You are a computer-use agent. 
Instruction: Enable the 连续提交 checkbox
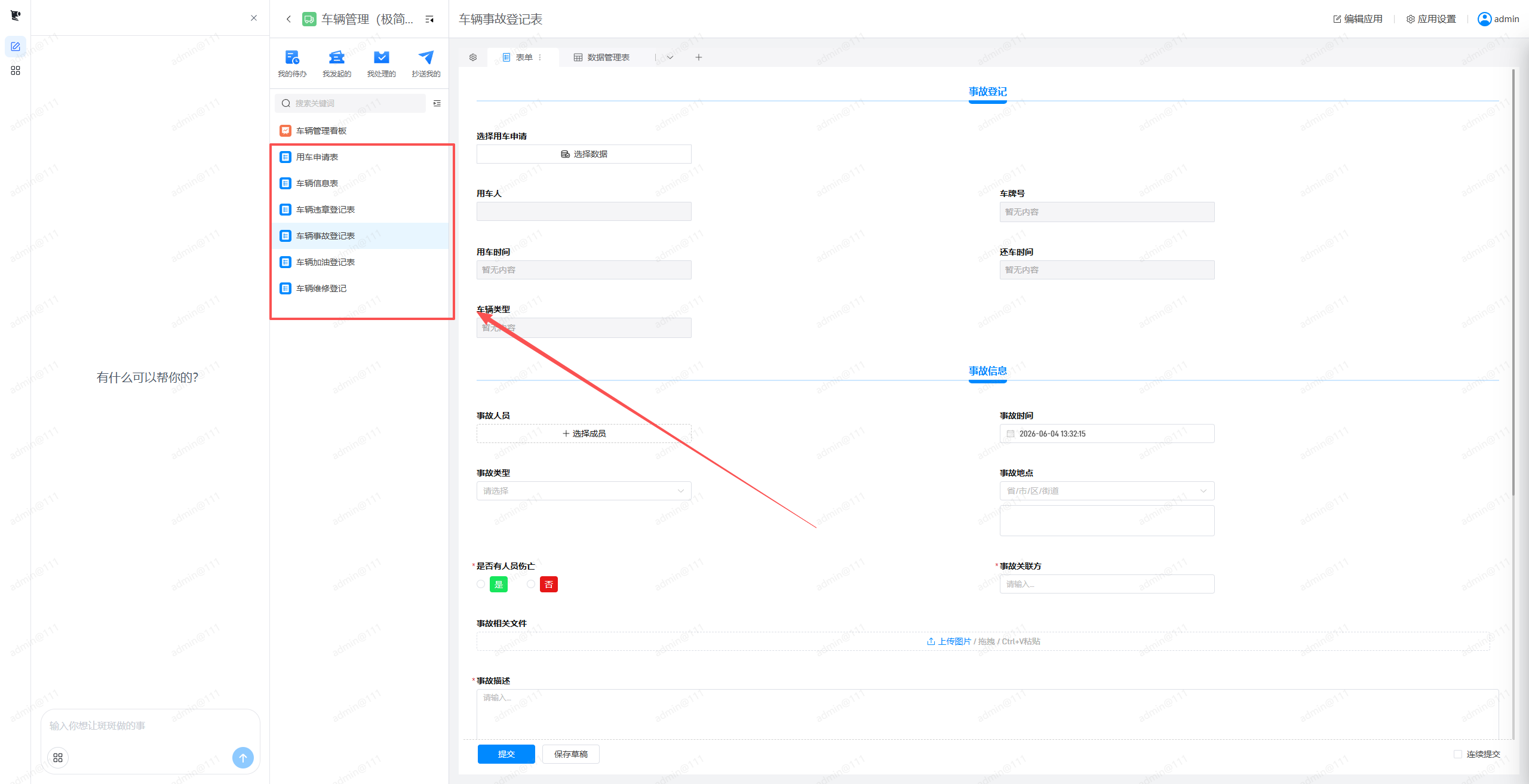[1458, 754]
